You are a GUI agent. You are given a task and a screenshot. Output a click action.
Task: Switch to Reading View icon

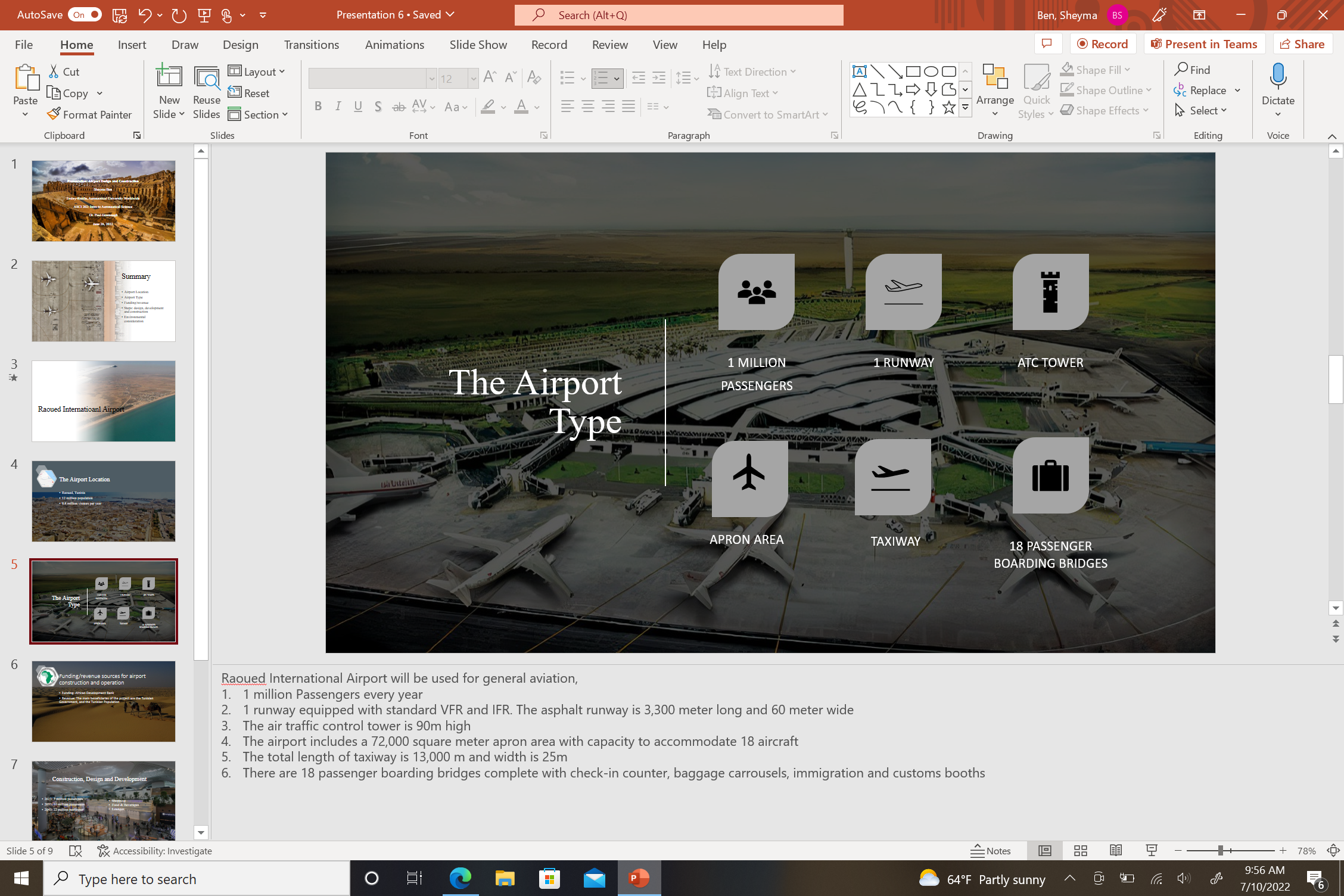(x=1116, y=851)
